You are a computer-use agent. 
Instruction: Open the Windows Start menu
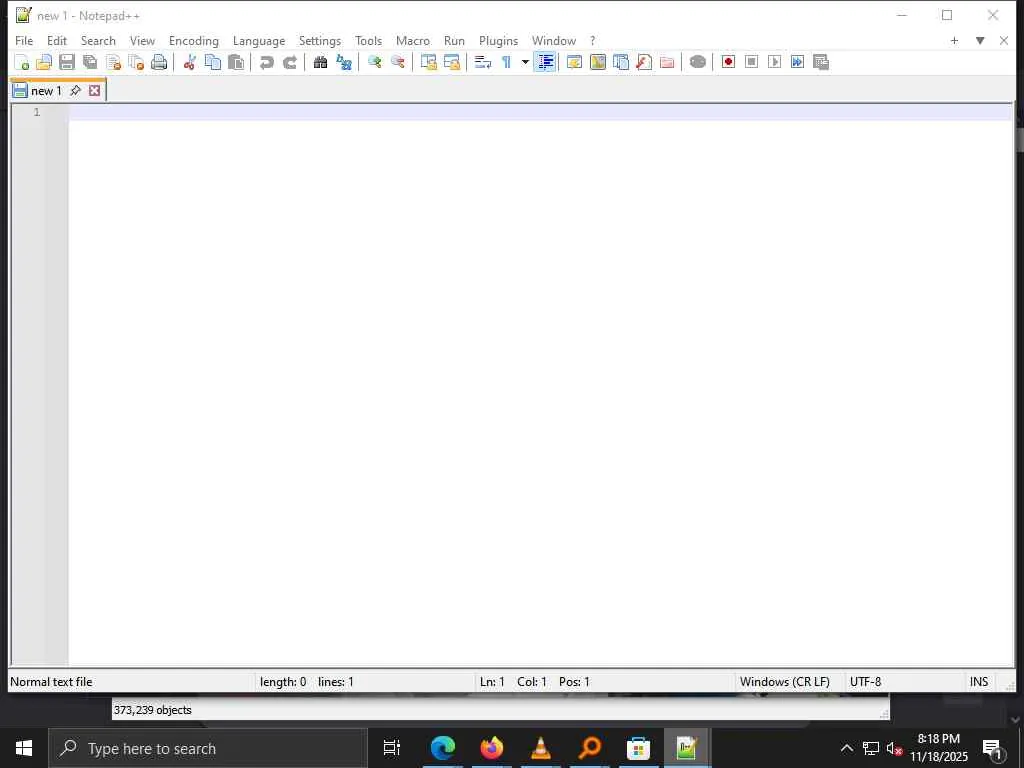tap(24, 748)
